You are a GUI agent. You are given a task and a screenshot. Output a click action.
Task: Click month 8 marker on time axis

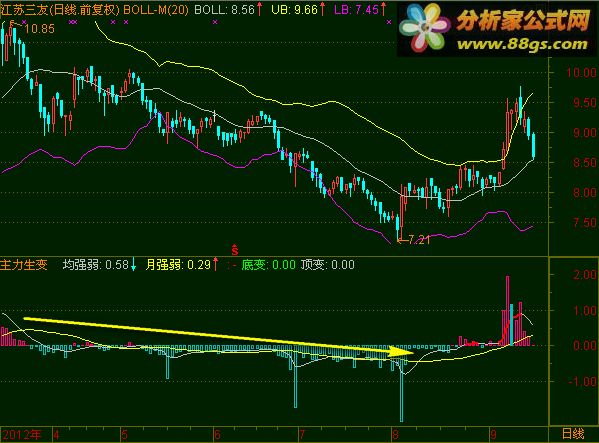click(x=395, y=435)
